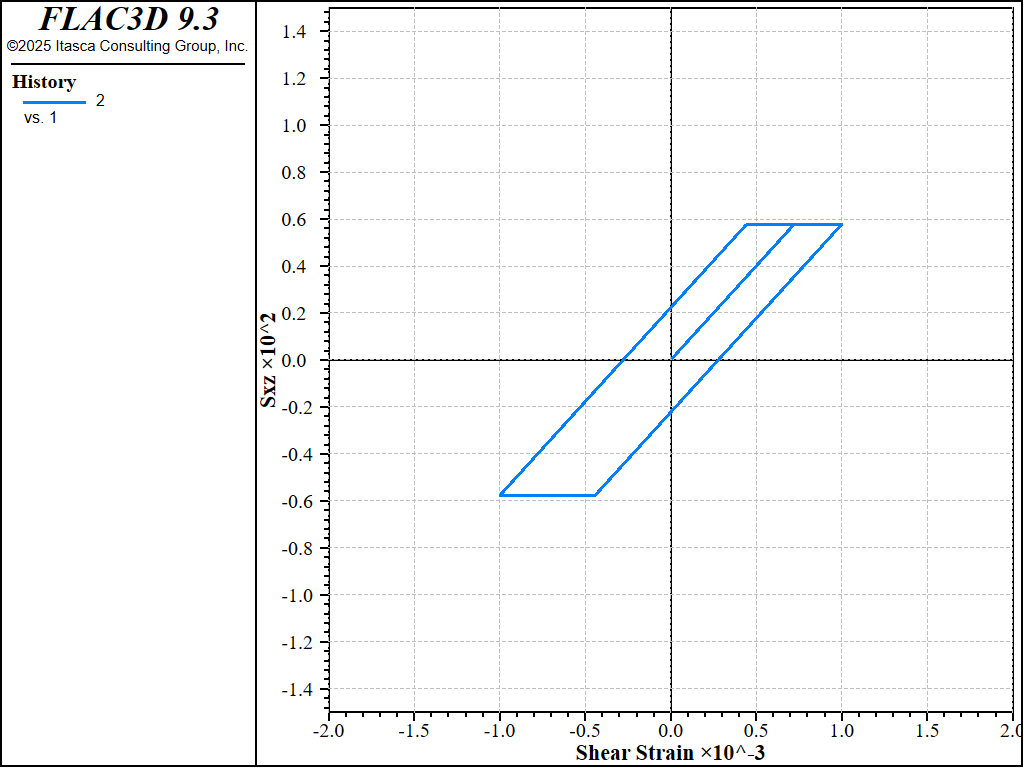Image resolution: width=1024 pixels, height=768 pixels.
Task: Click the upper-right tip of hysteresis loop
Action: pyautogui.click(x=841, y=225)
